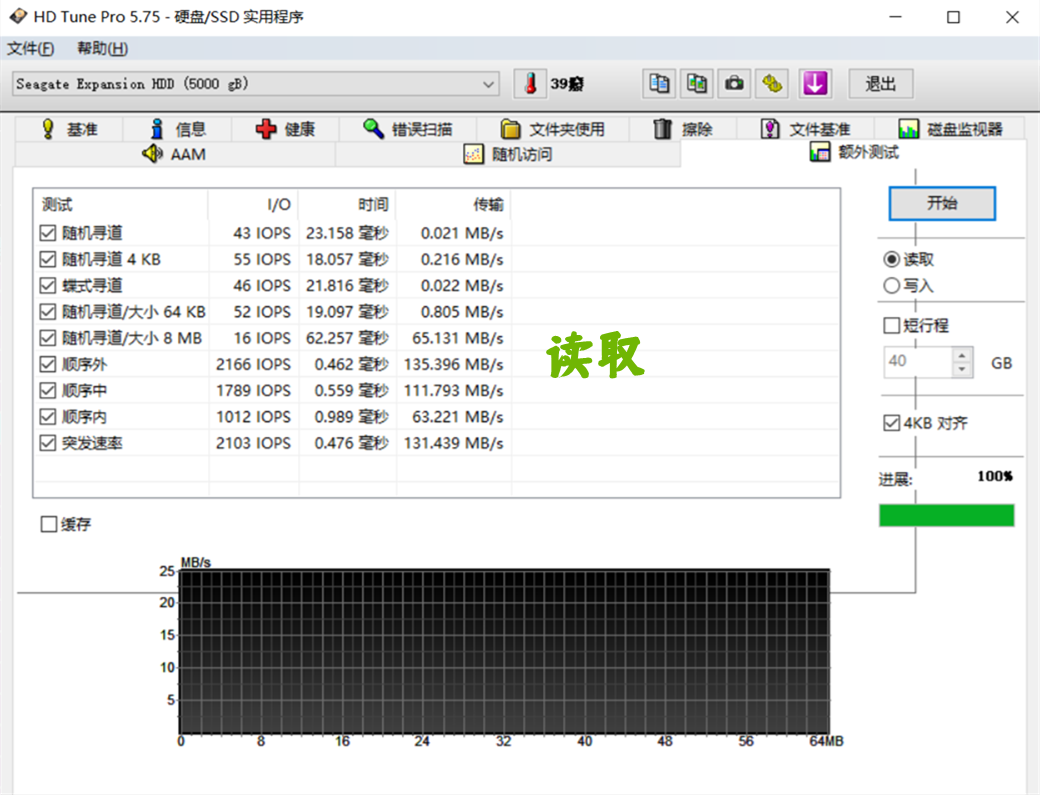Click the HD Tune Pro title bar icon

pos(18,16)
